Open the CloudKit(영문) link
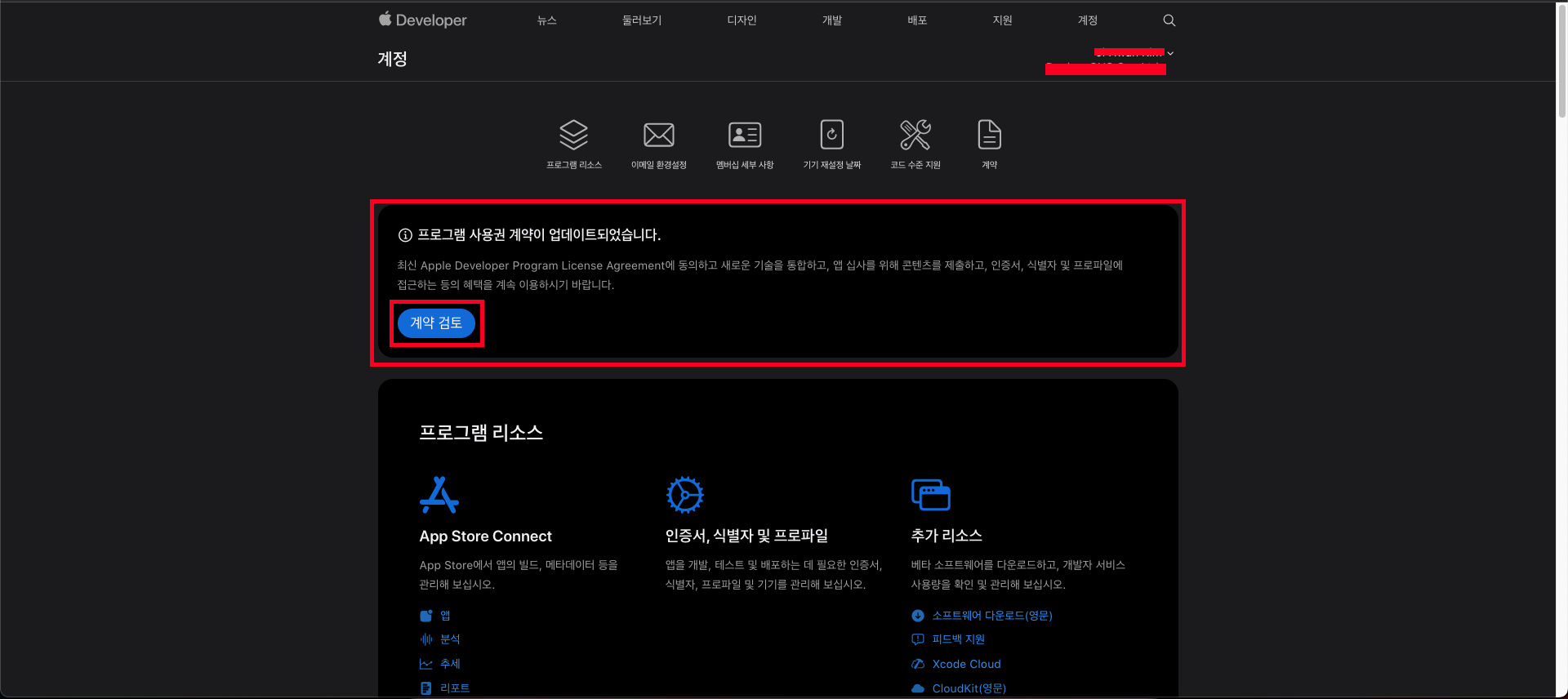 point(969,688)
